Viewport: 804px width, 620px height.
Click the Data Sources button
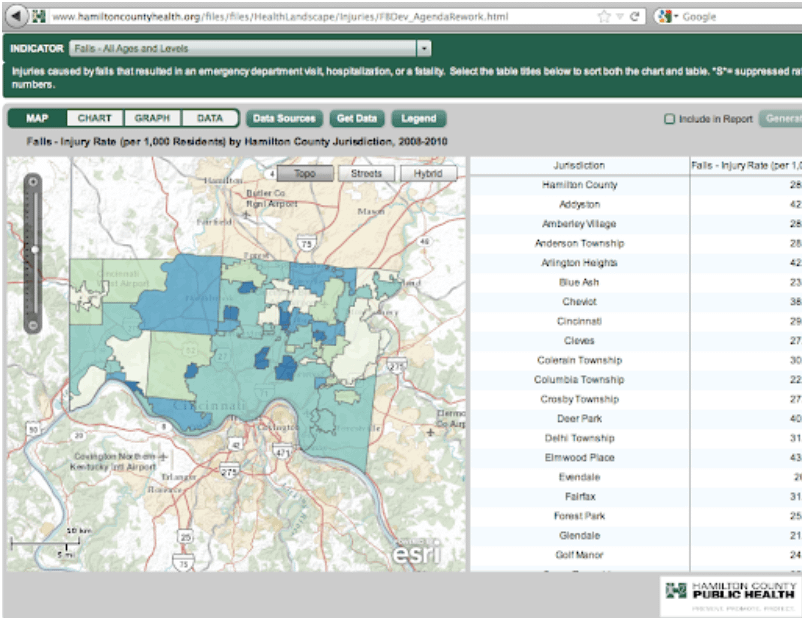click(284, 118)
